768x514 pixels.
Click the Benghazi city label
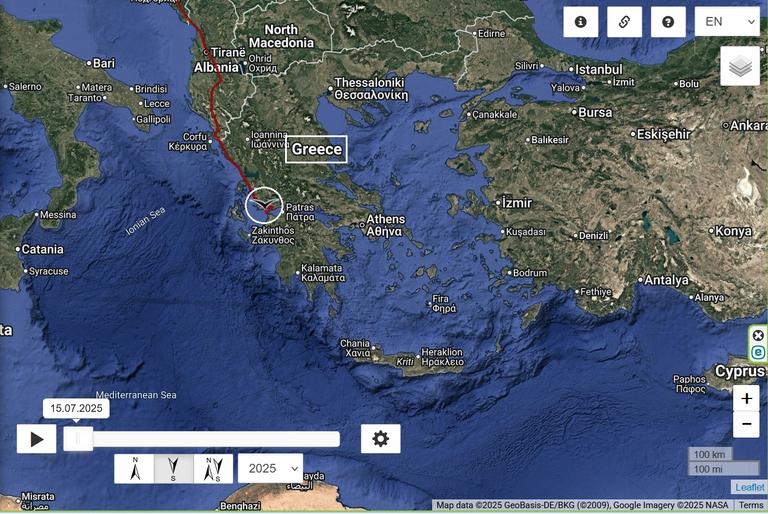(240, 505)
